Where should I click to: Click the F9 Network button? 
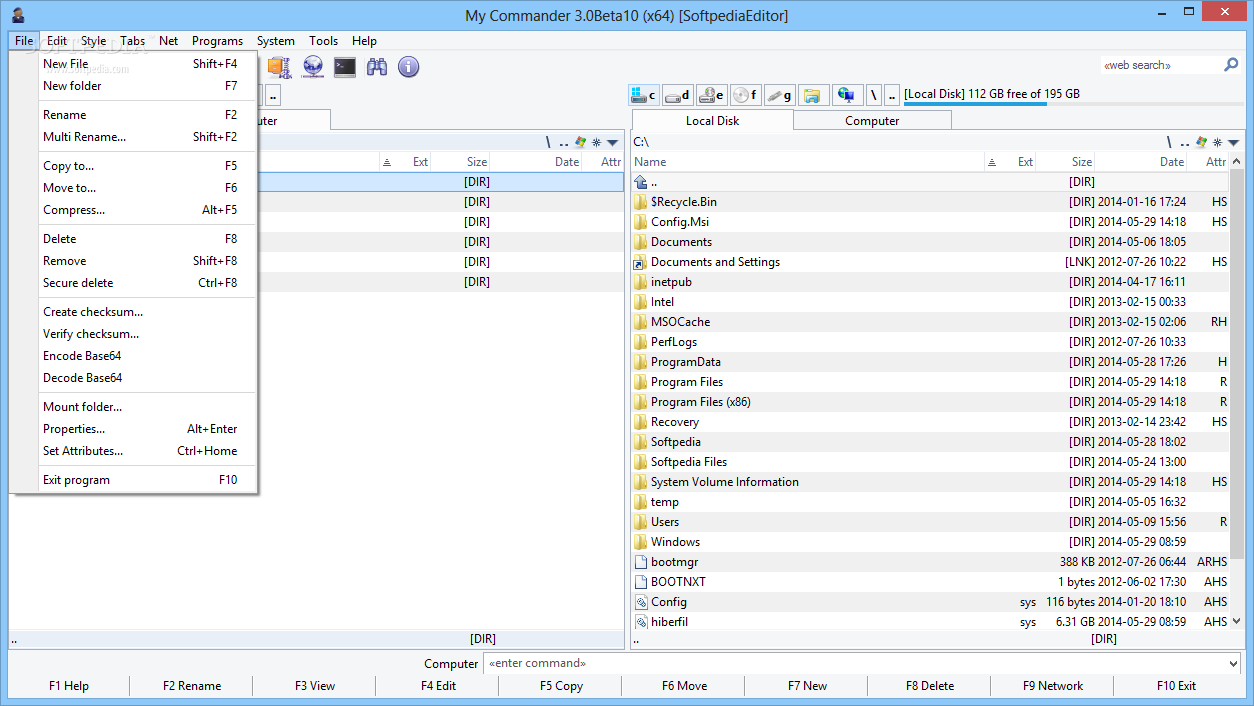(1053, 686)
